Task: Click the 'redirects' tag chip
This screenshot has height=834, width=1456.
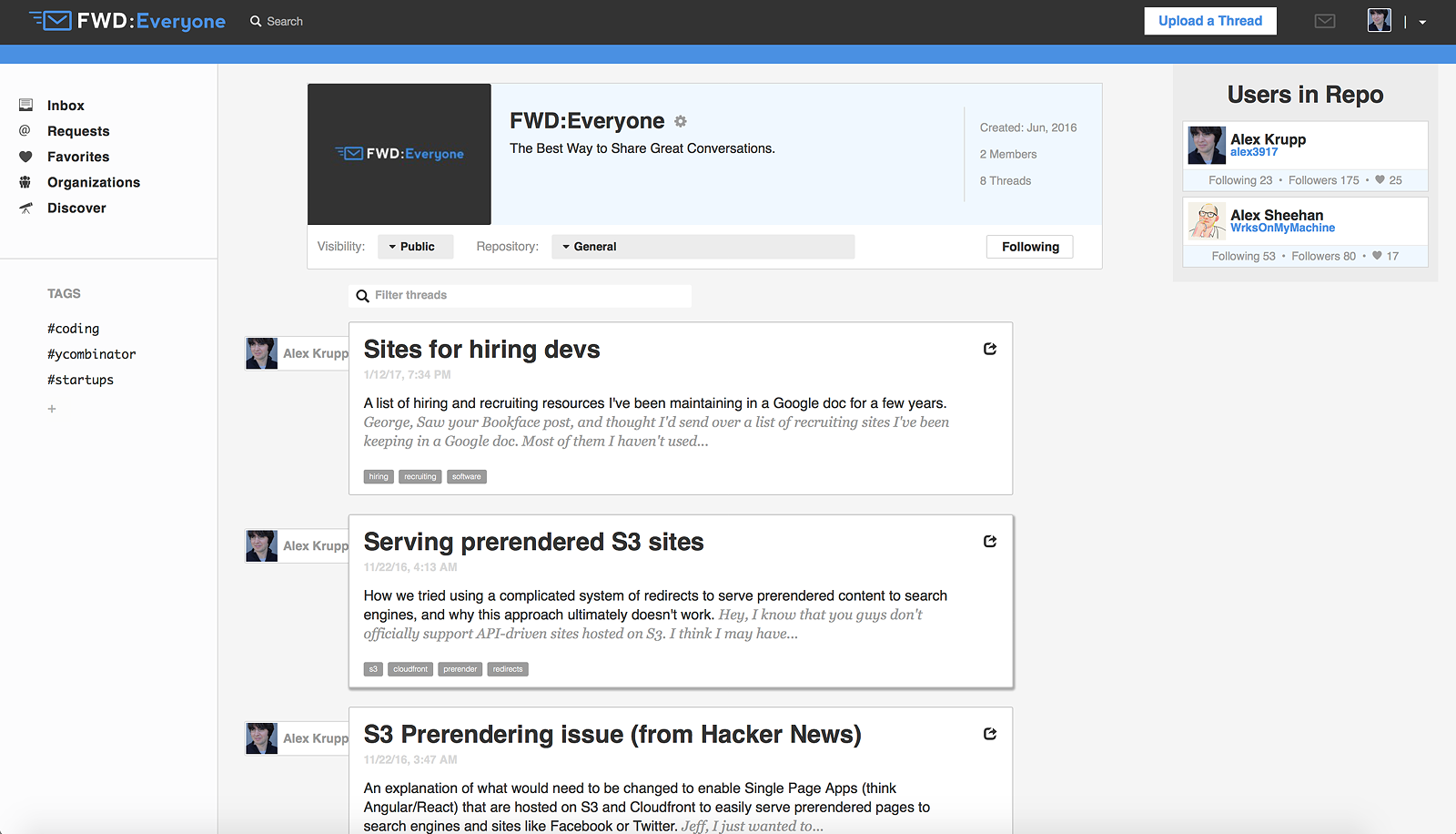Action: click(508, 669)
